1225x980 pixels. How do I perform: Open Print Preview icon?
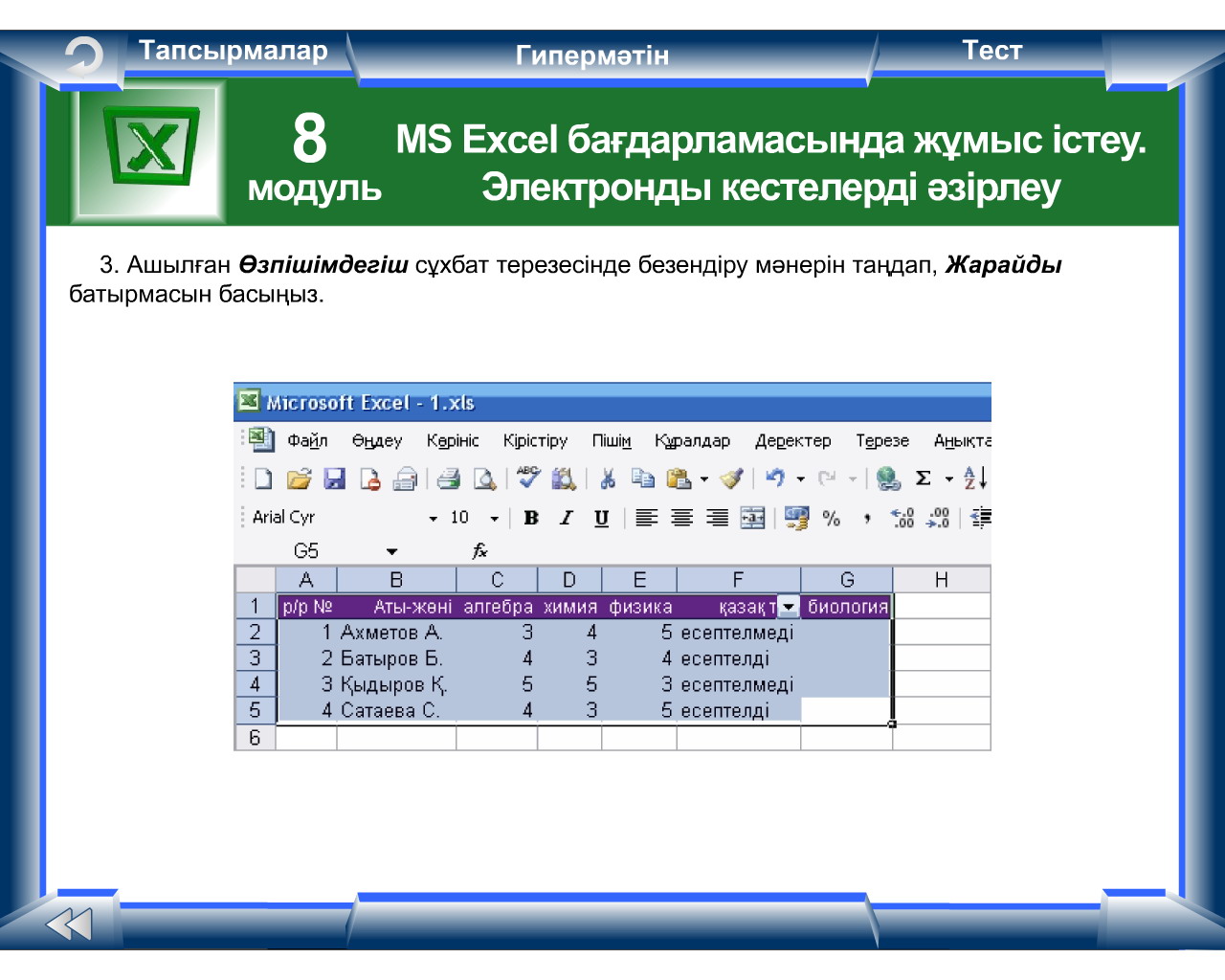pyautogui.click(x=484, y=479)
